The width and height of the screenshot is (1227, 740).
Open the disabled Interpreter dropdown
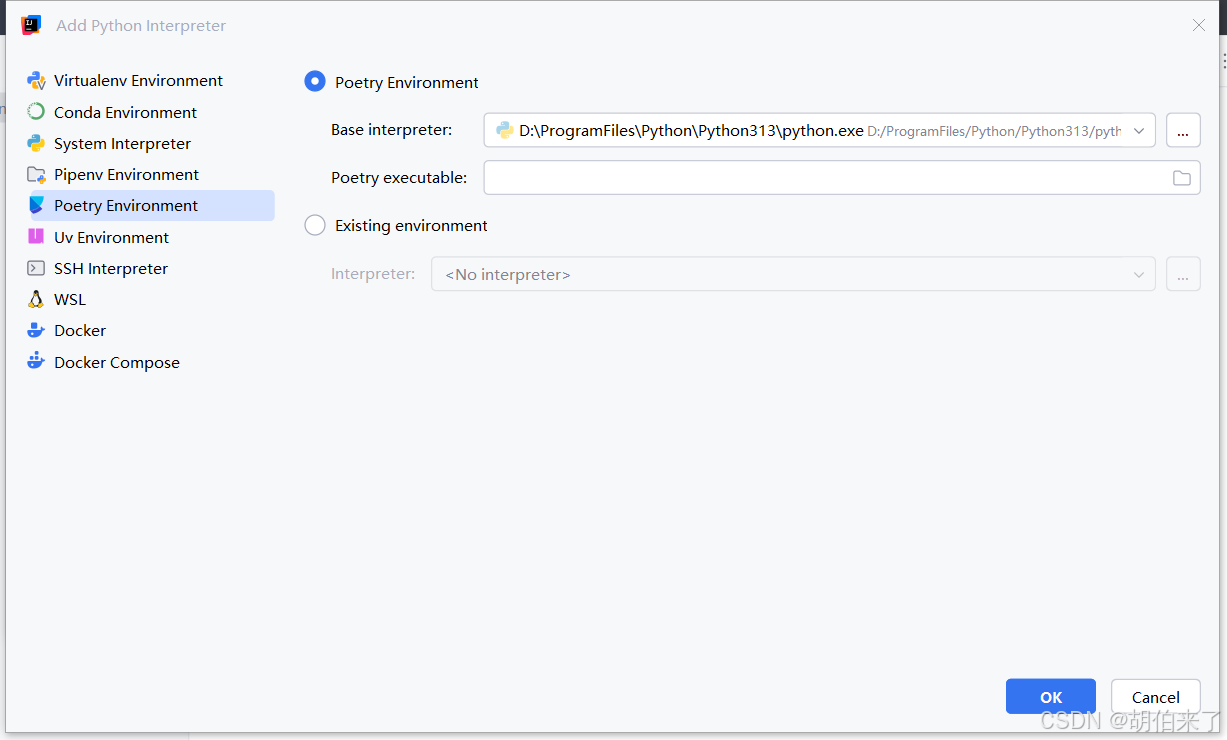793,274
